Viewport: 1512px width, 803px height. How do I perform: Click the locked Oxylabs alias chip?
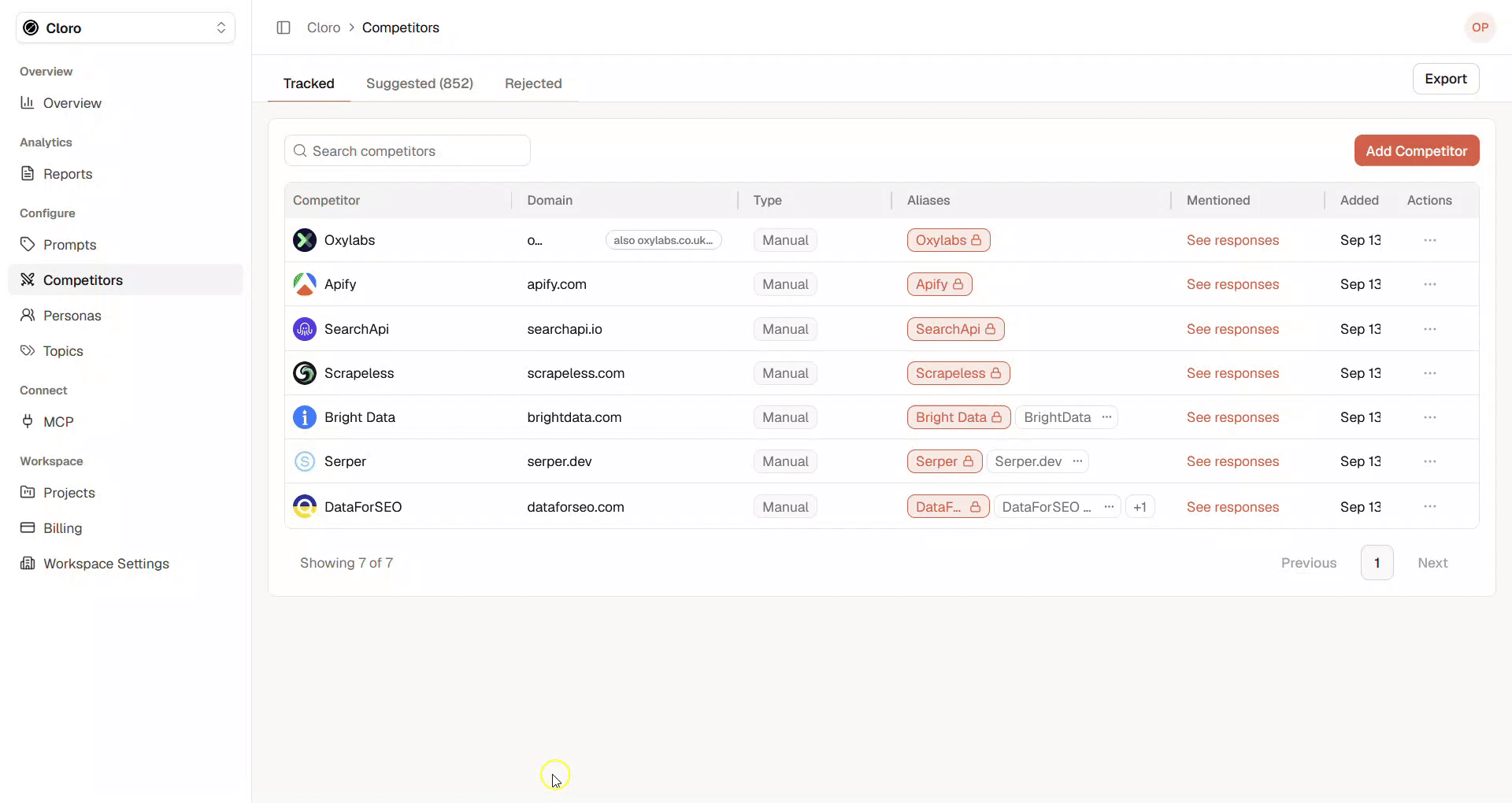(x=948, y=240)
